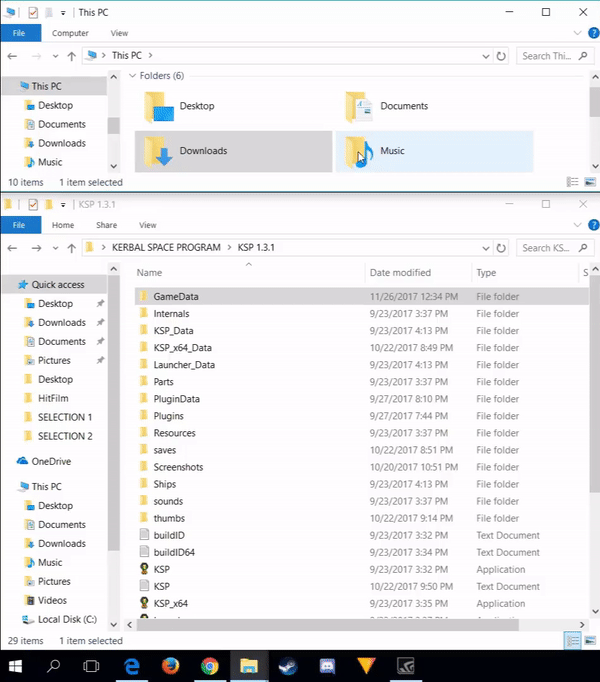Open recent locations dropdown in This PC
Viewport: 600px width, 682px height.
click(55, 56)
